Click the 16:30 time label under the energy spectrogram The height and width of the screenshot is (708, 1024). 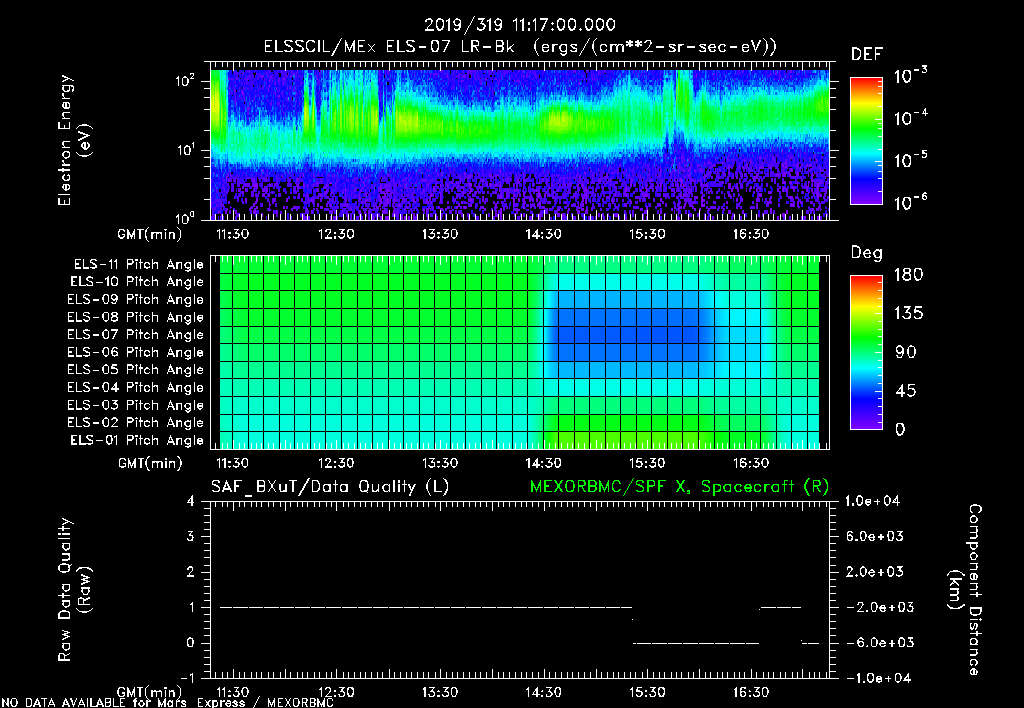point(750,234)
